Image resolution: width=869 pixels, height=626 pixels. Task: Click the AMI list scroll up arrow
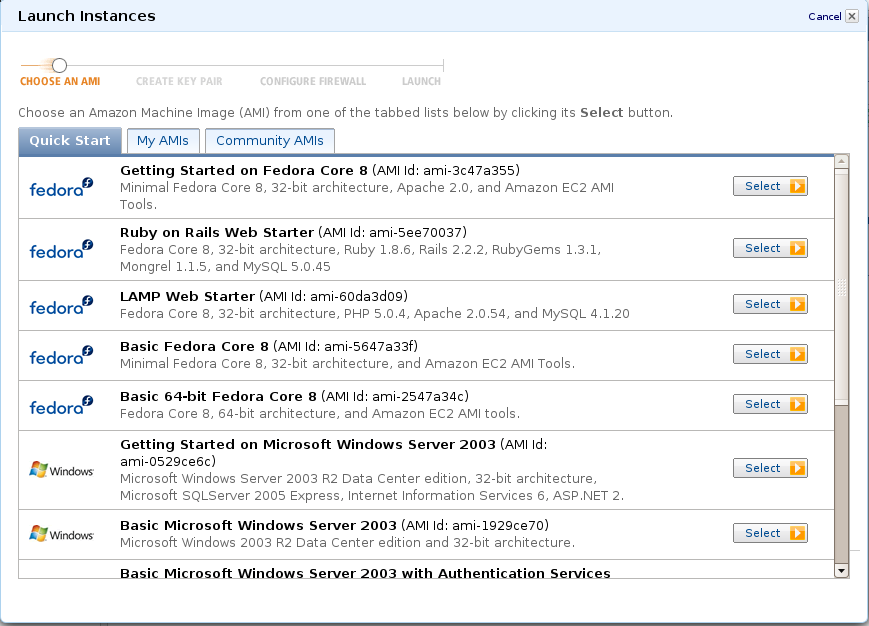pyautogui.click(x=841, y=161)
